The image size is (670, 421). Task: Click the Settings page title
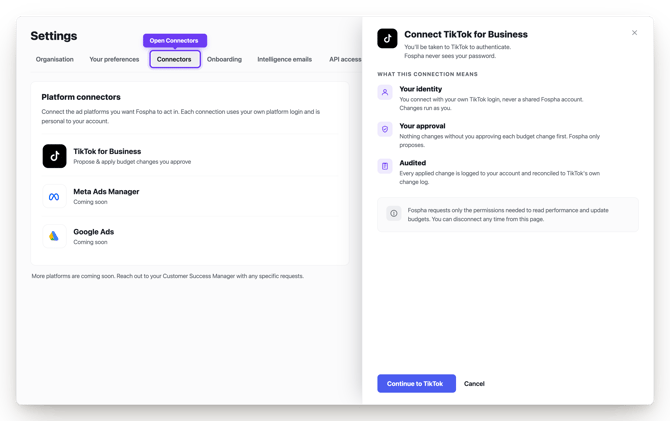click(54, 36)
